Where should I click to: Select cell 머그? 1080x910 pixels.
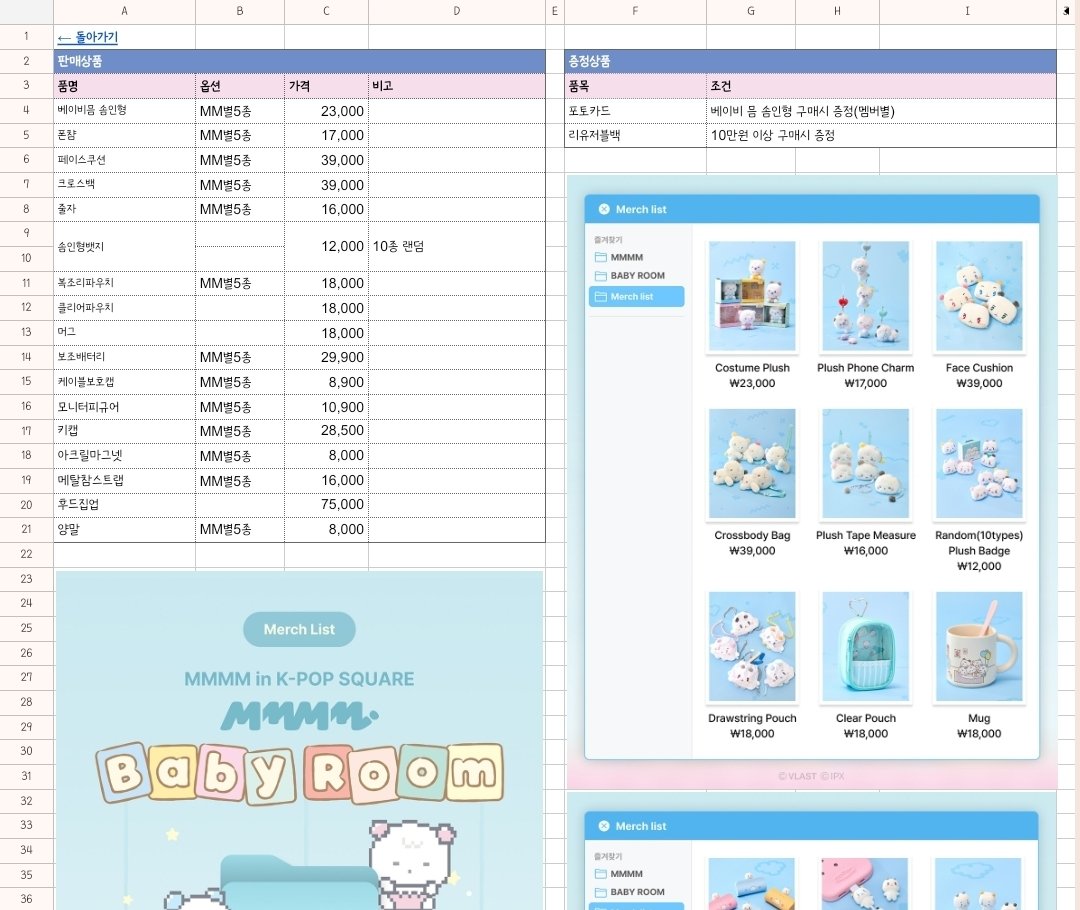[124, 332]
